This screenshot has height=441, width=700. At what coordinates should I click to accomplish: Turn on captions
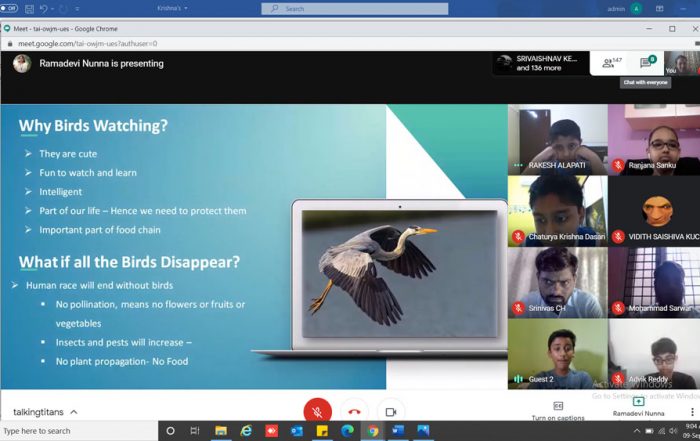point(558,411)
